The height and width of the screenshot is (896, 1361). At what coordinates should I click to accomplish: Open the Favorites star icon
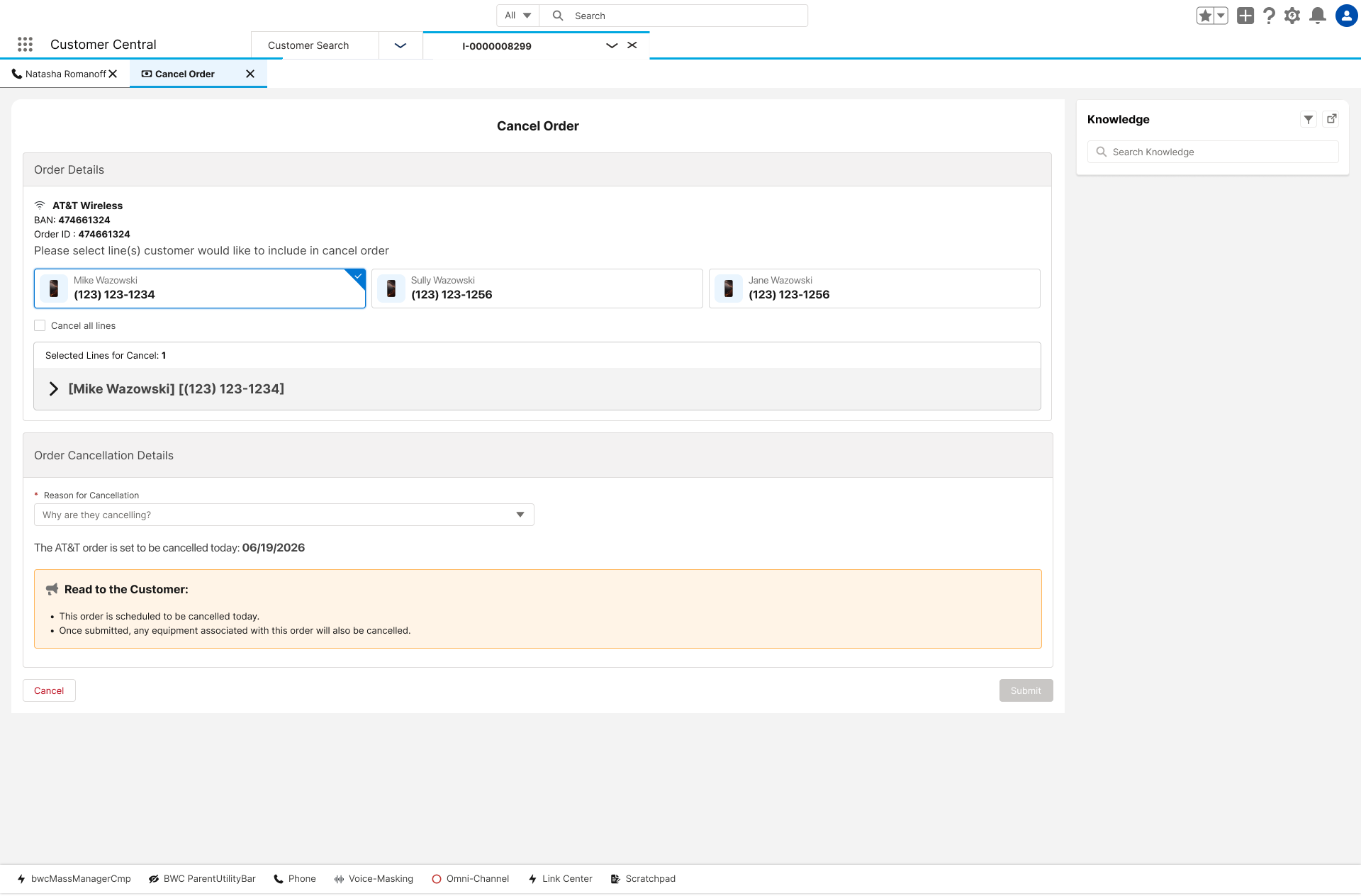pyautogui.click(x=1205, y=16)
